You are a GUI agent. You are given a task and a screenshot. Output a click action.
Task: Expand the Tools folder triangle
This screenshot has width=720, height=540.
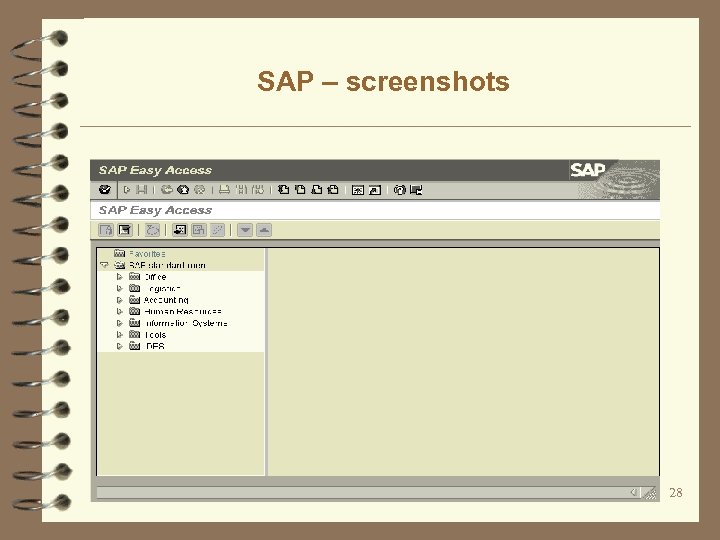[119, 334]
